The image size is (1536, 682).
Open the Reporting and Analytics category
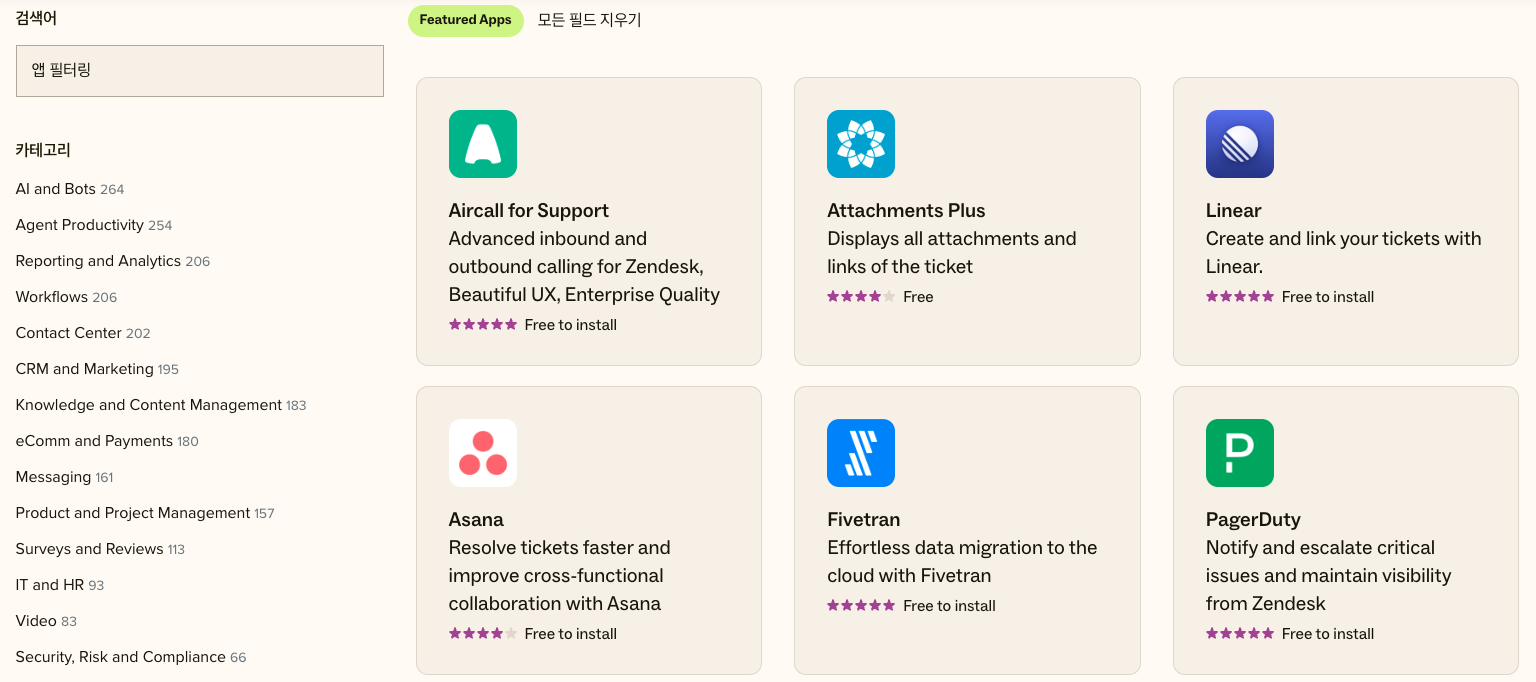[x=98, y=261]
